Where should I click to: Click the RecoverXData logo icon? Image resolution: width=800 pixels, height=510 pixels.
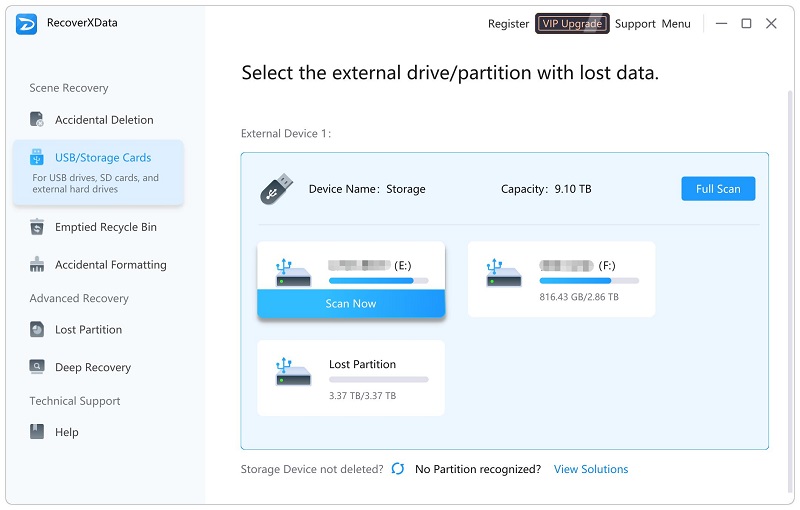coord(27,24)
